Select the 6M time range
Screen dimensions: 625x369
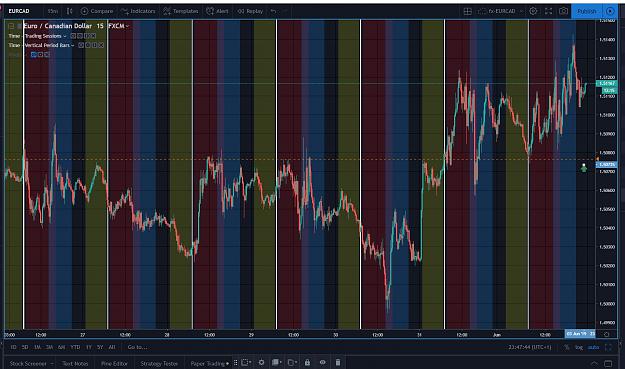[x=61, y=347]
